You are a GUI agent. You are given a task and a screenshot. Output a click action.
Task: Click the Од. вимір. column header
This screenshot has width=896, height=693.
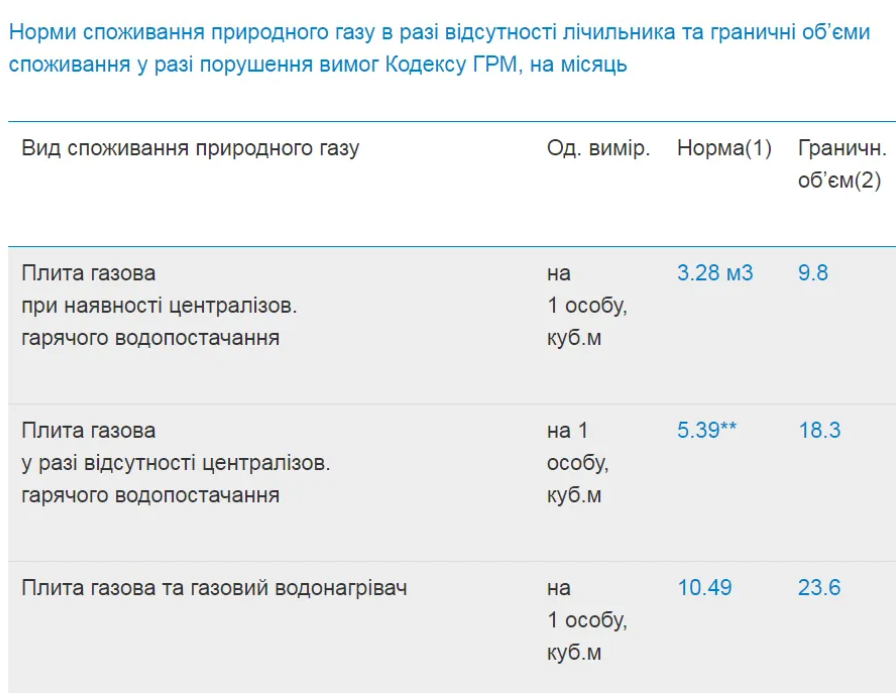598,149
